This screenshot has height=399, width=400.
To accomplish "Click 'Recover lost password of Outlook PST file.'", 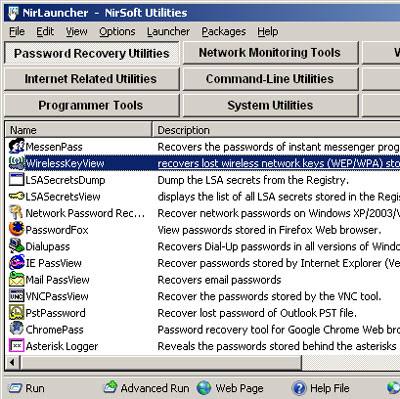I will (x=257, y=313).
